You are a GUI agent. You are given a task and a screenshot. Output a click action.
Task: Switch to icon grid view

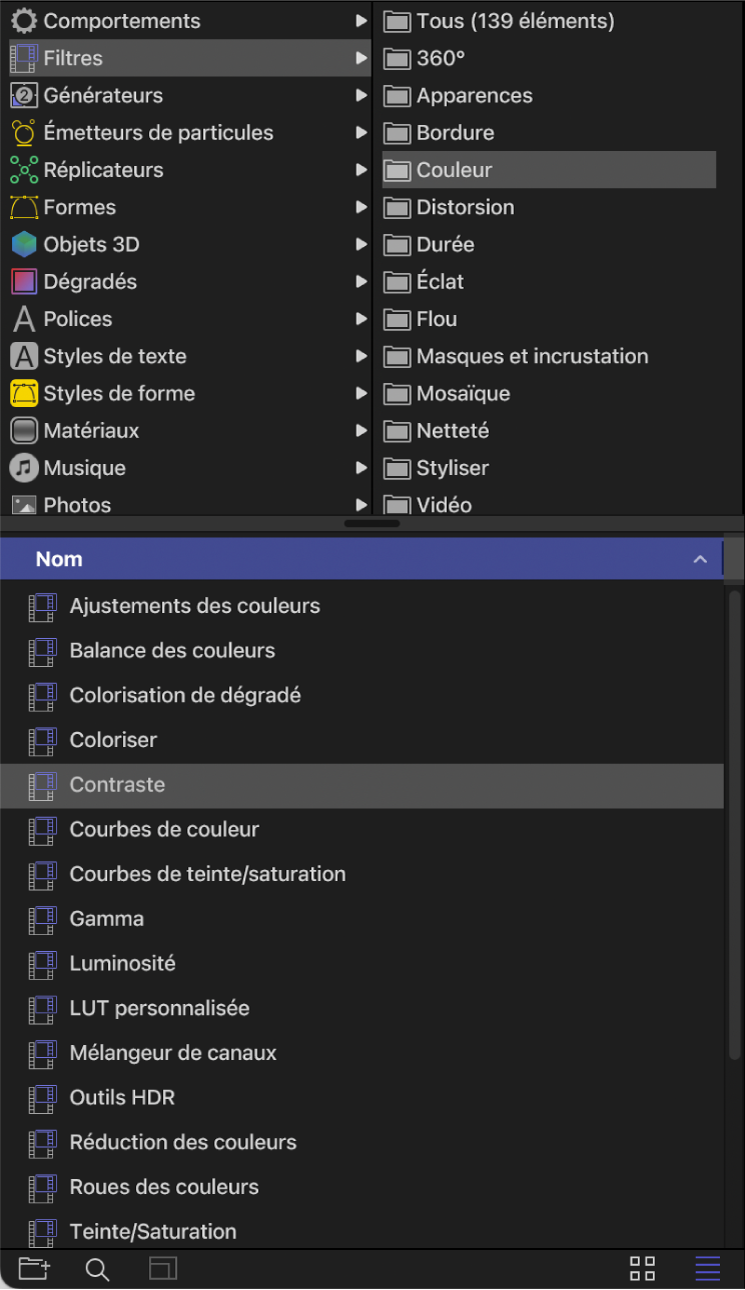(641, 1268)
